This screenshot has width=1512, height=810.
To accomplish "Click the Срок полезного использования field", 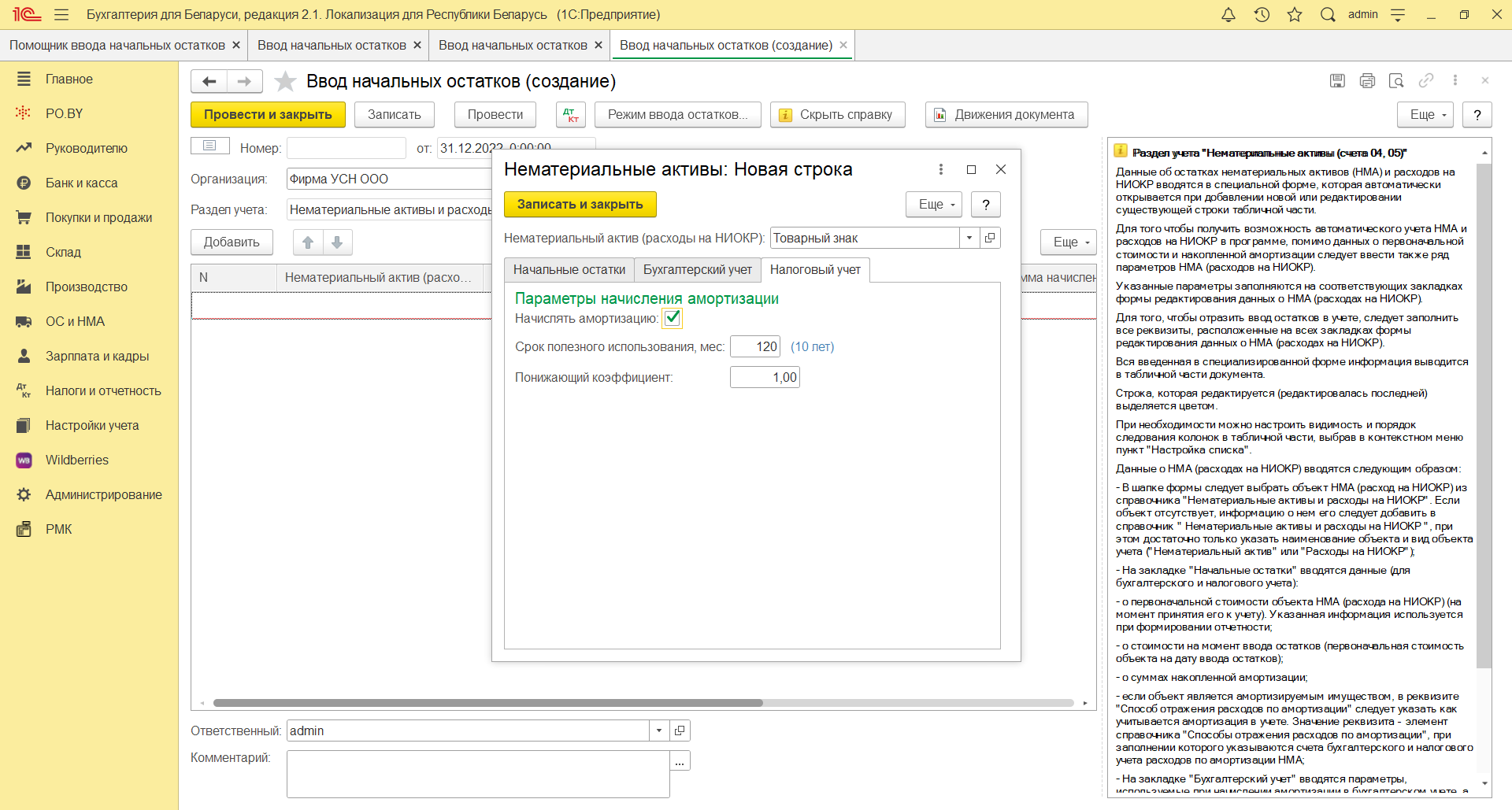I will pyautogui.click(x=755, y=346).
